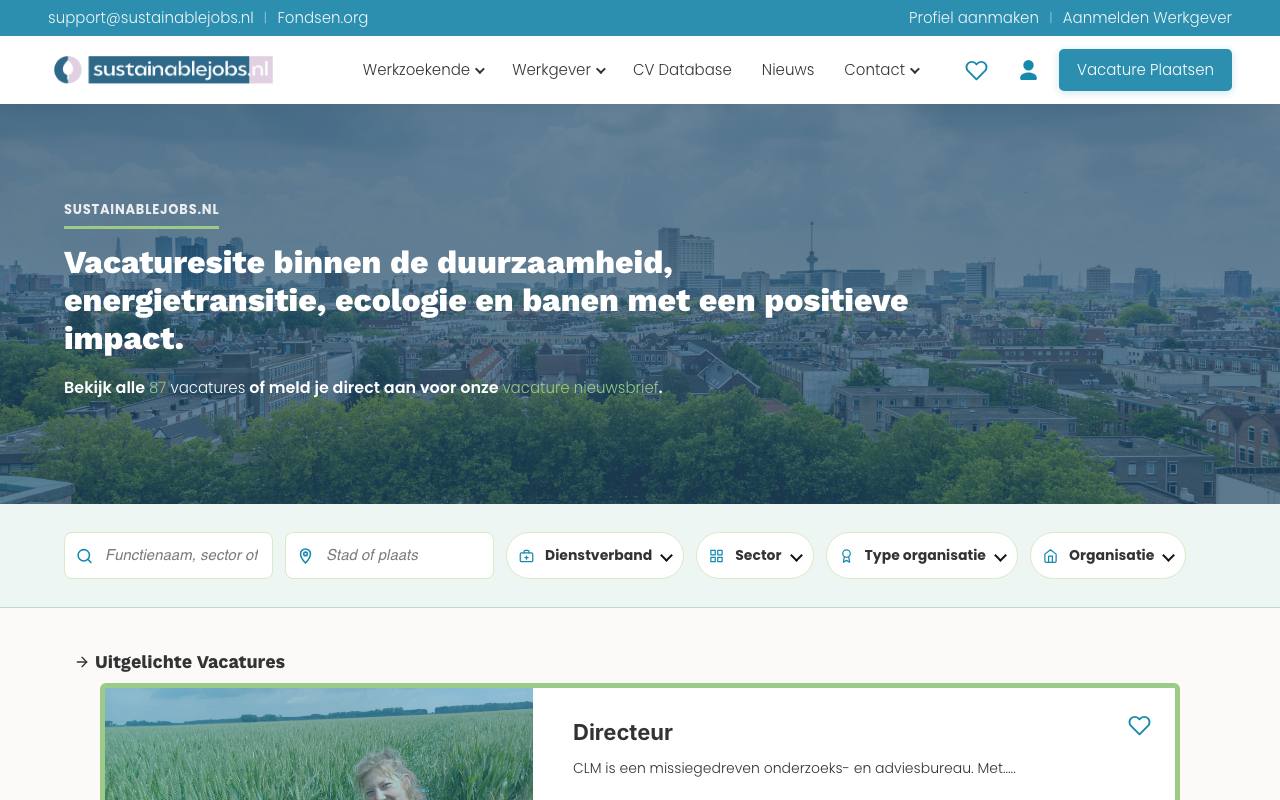Click the Uitgelichte Vacatures heading
1280x800 pixels.
[190, 662]
